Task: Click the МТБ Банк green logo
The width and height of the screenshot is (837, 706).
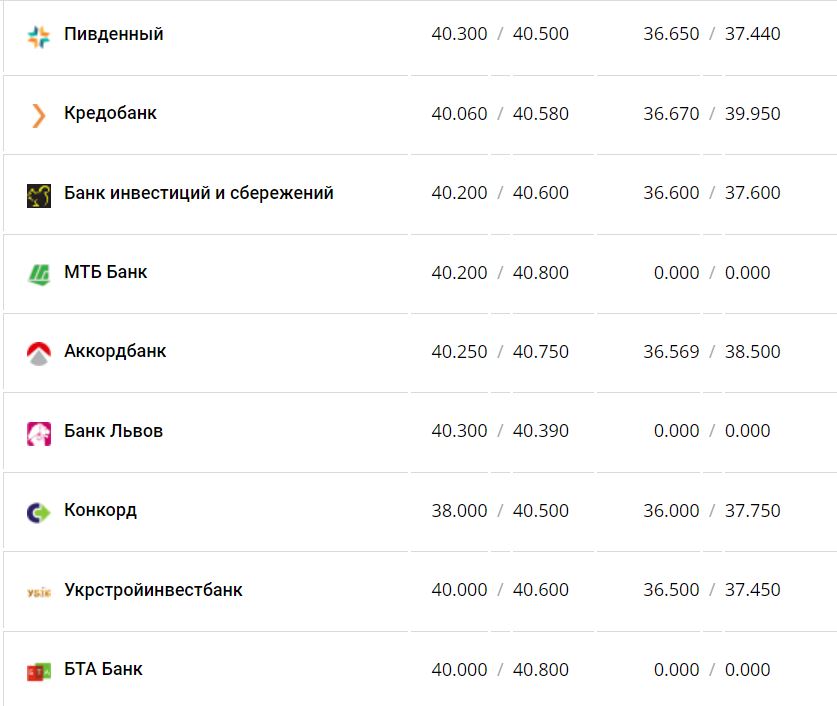Action: click(x=38, y=273)
